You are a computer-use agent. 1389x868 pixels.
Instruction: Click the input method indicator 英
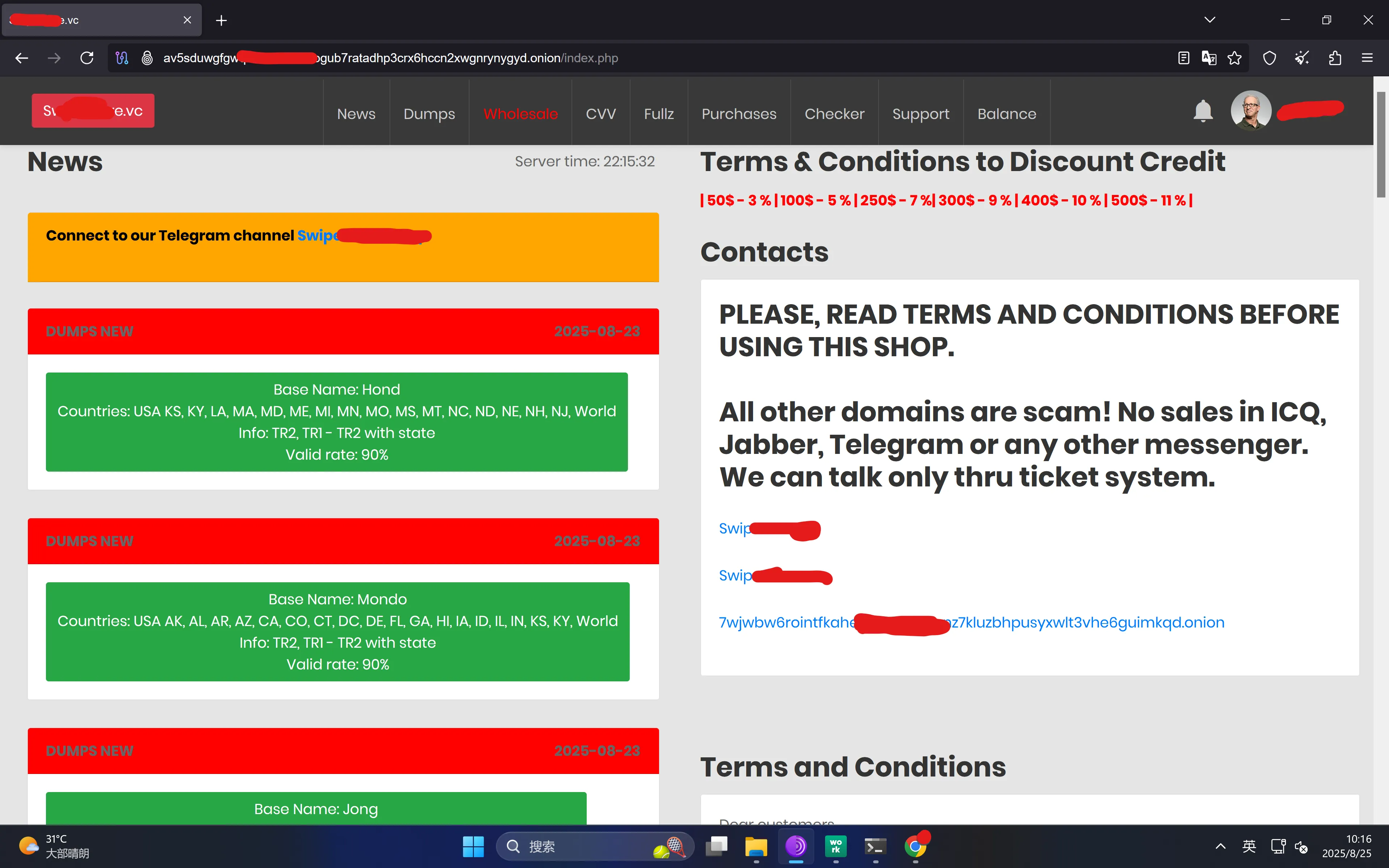pyautogui.click(x=1249, y=846)
